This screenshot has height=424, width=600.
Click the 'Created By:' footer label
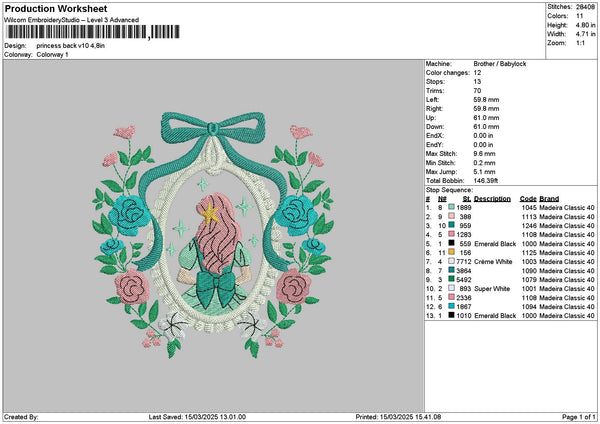(x=21, y=417)
